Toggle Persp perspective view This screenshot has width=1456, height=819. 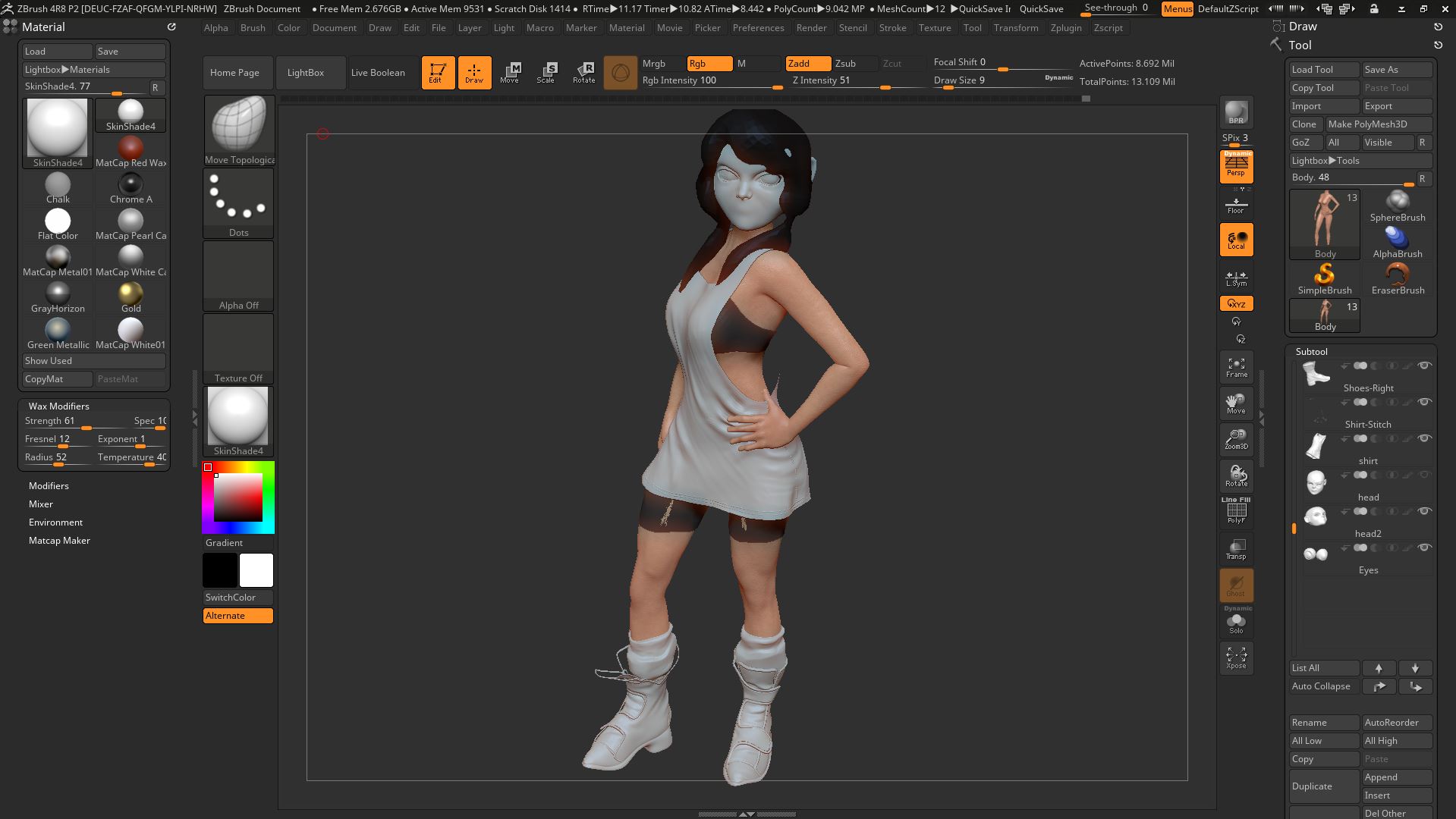[1236, 166]
